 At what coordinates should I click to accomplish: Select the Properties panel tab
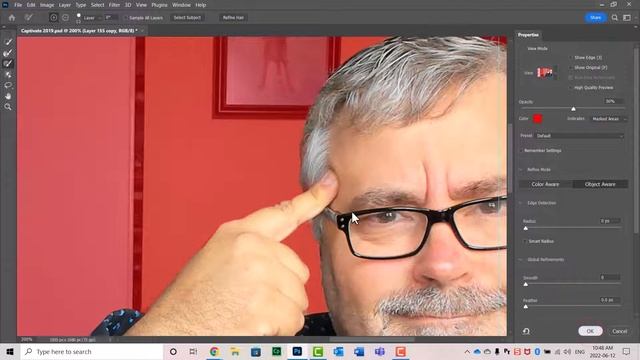[x=528, y=35]
